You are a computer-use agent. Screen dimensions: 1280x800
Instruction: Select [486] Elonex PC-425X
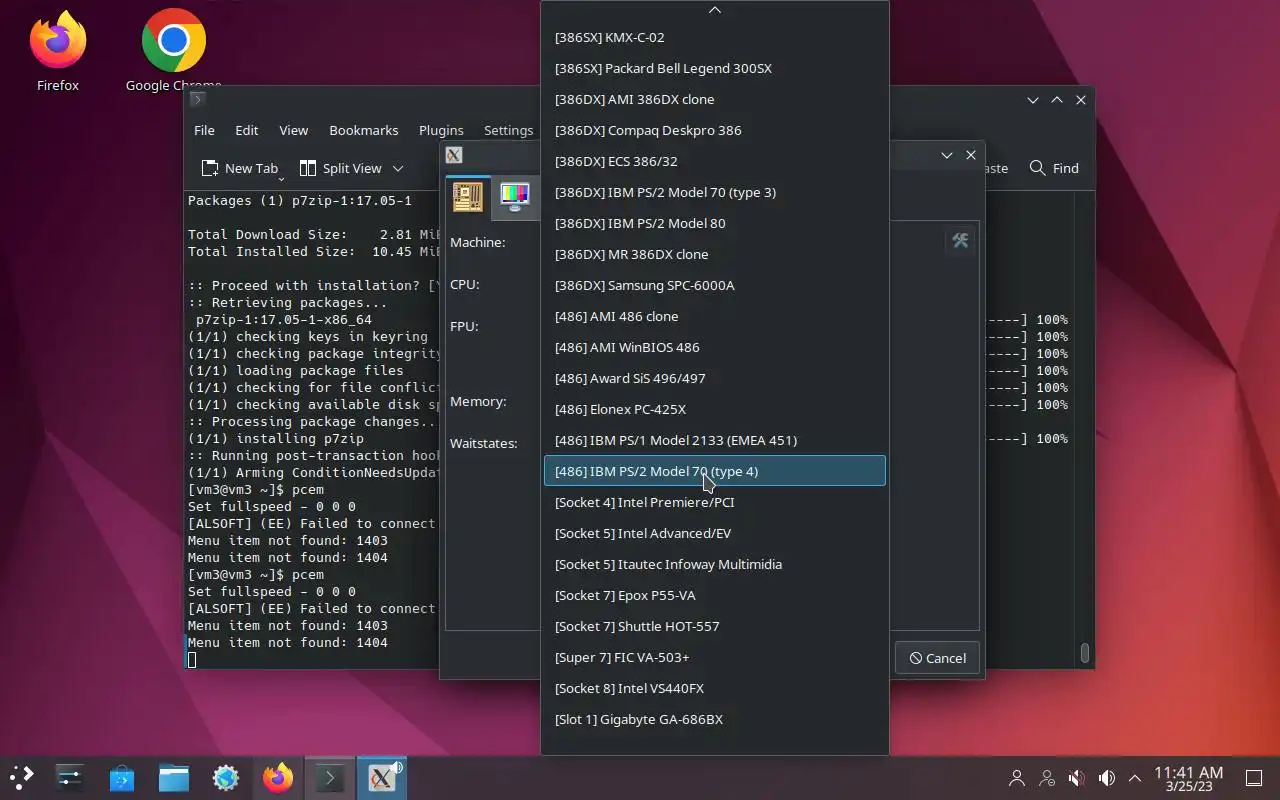pyautogui.click(x=714, y=409)
